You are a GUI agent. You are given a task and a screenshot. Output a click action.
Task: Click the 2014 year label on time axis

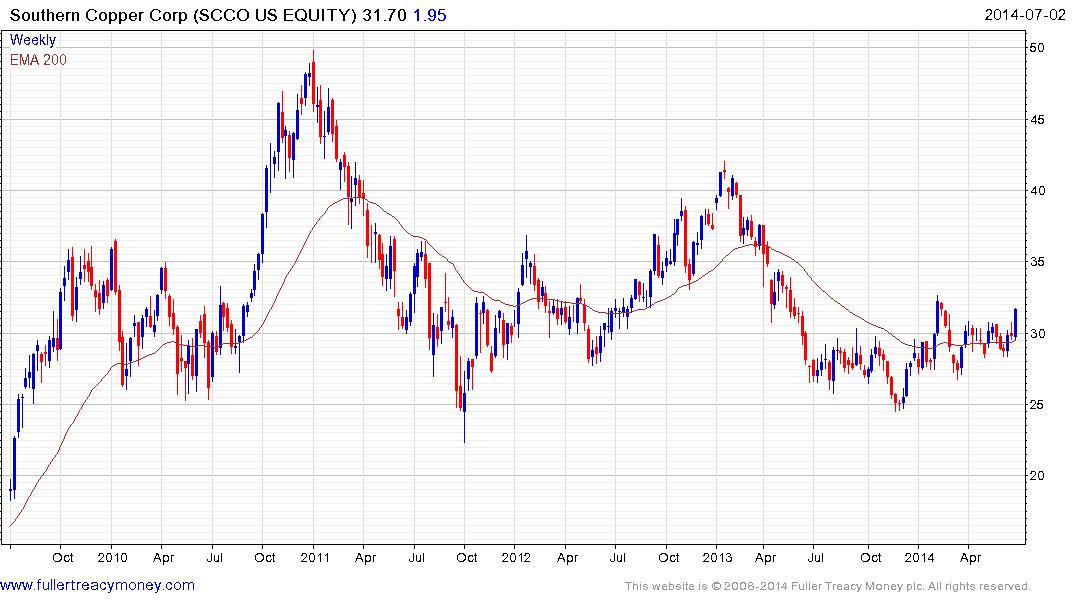click(x=919, y=557)
